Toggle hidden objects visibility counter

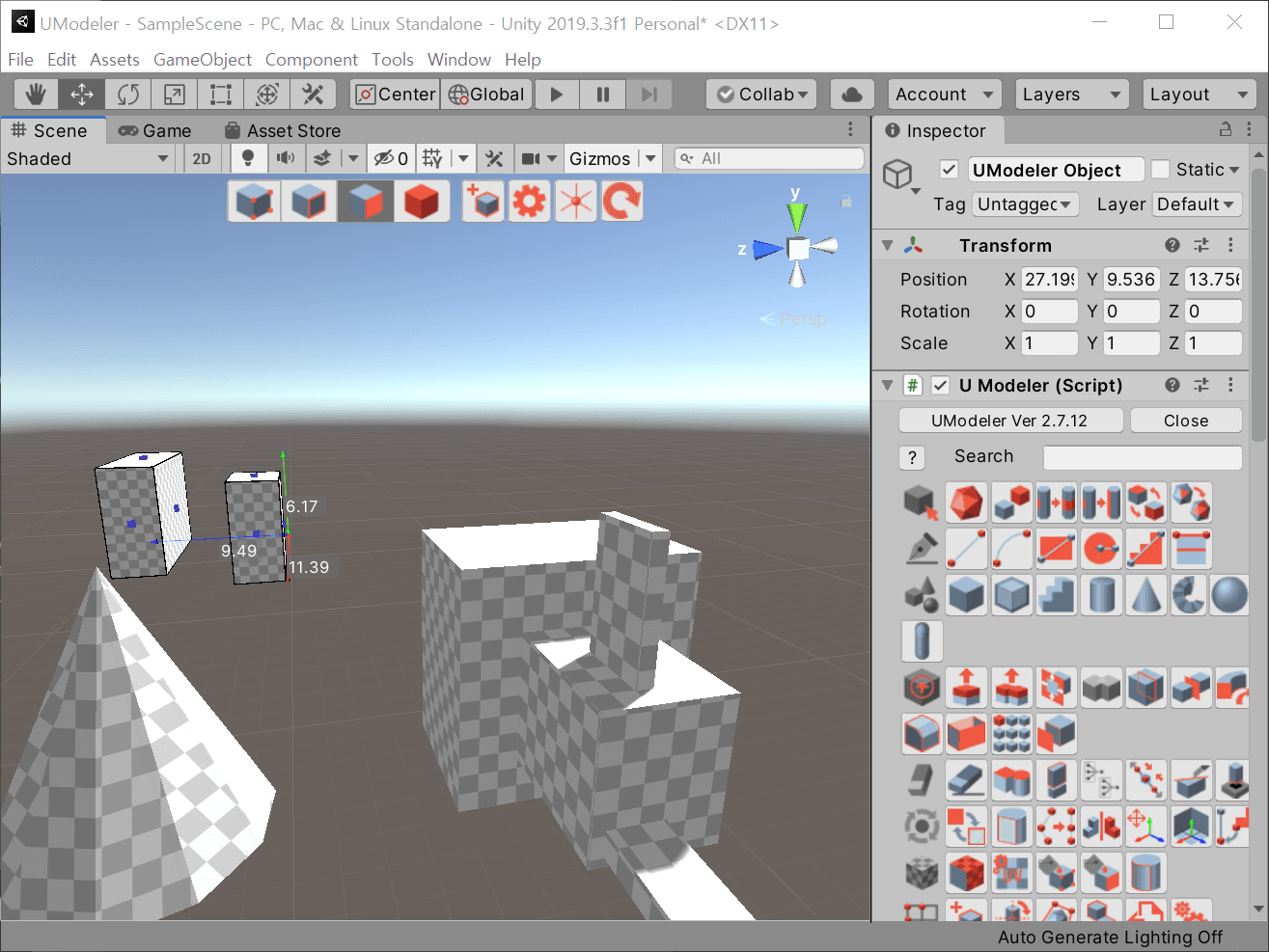click(391, 158)
